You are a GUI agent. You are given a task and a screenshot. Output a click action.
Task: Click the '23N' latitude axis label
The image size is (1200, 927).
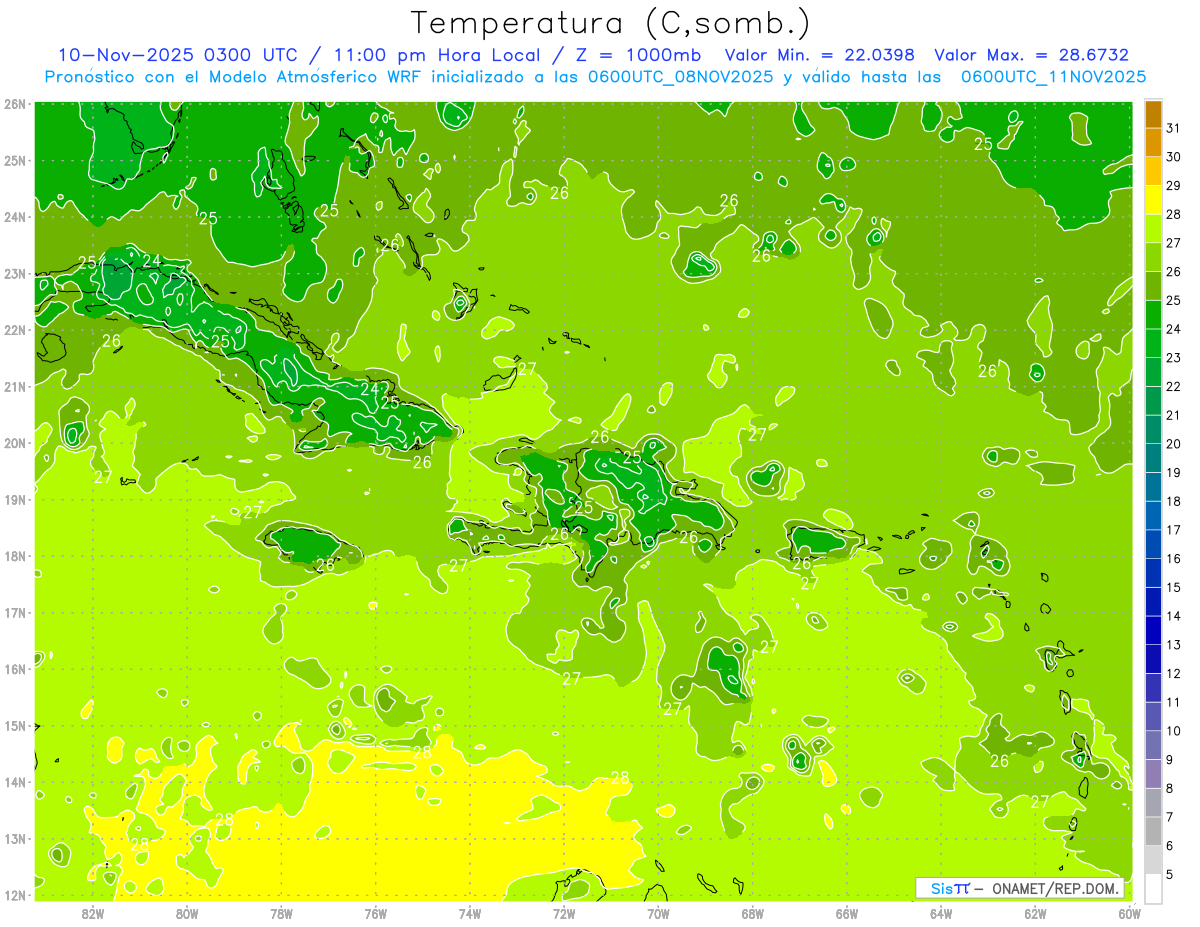[x=15, y=273]
